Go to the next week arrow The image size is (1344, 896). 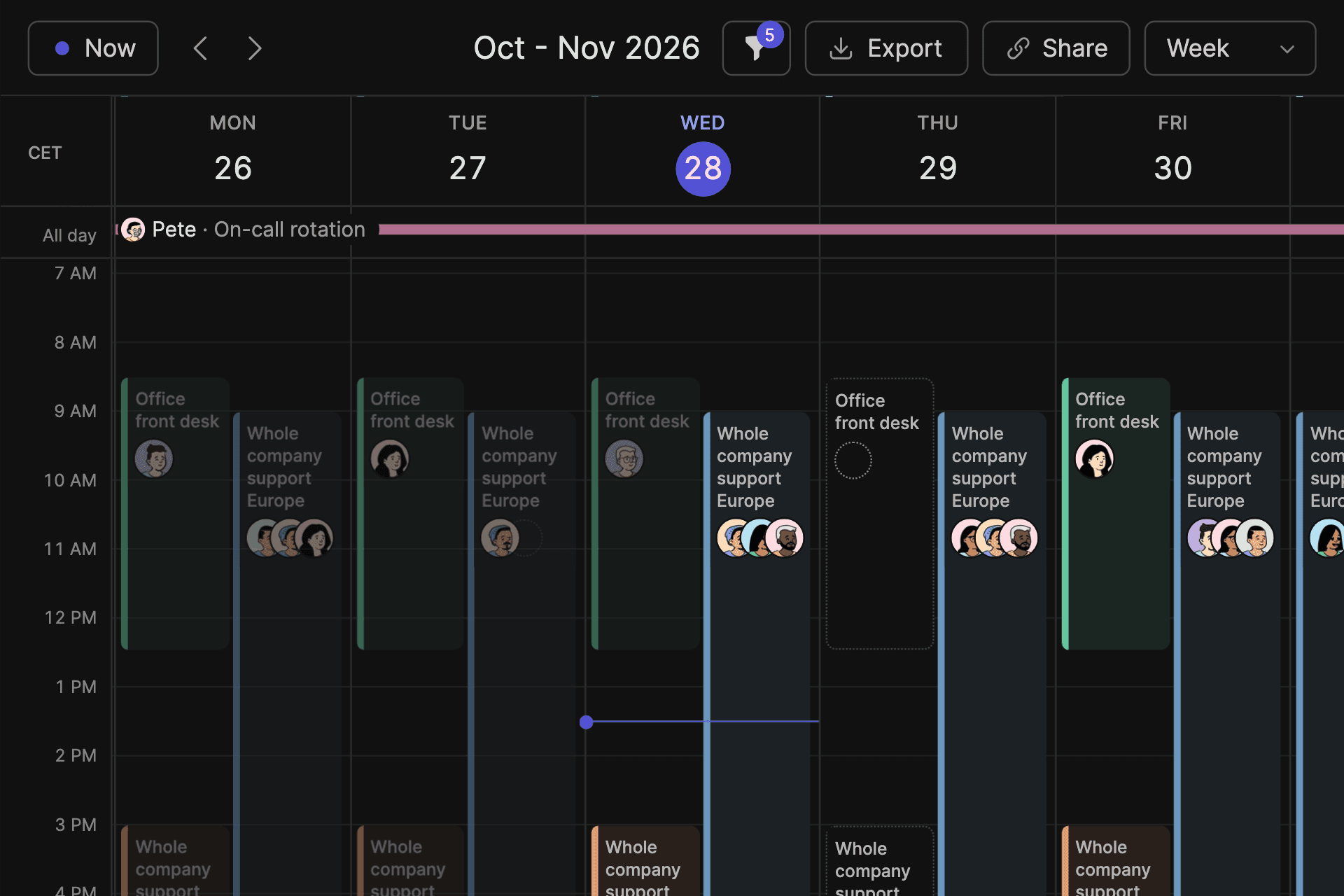tap(255, 48)
